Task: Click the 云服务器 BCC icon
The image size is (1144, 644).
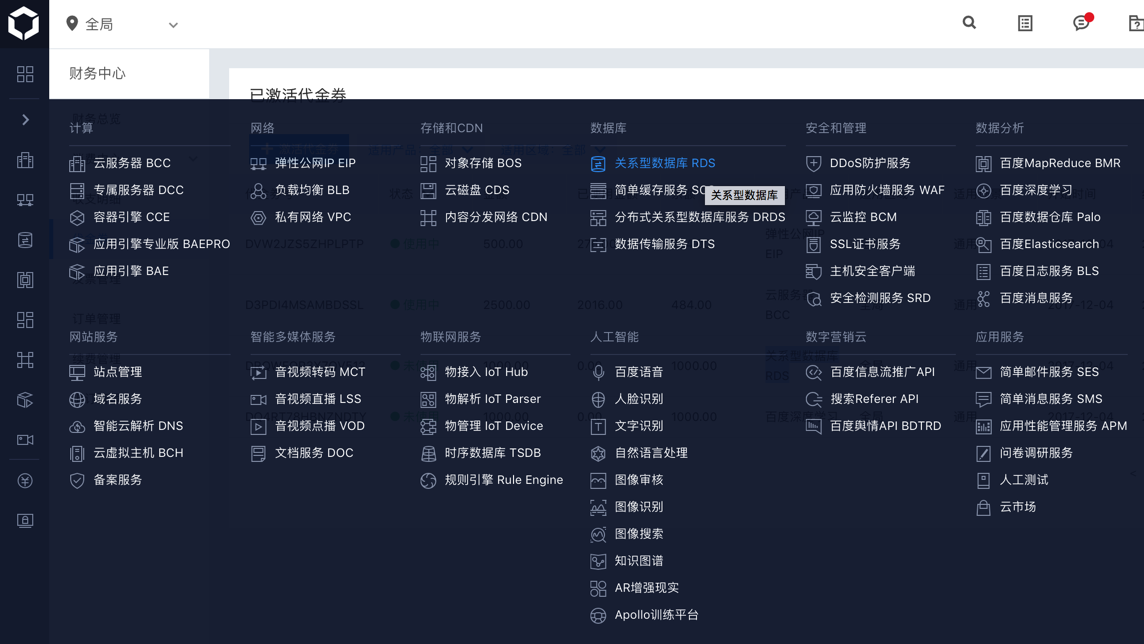Action: click(x=77, y=163)
